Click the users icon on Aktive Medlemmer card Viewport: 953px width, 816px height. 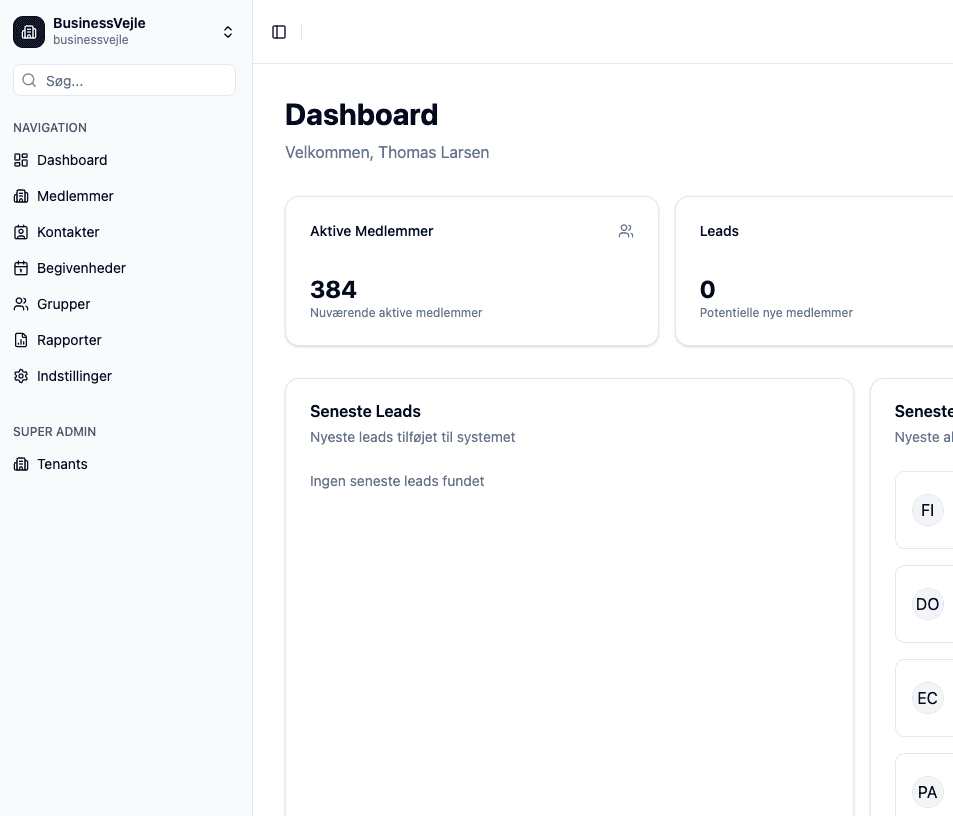tap(626, 231)
